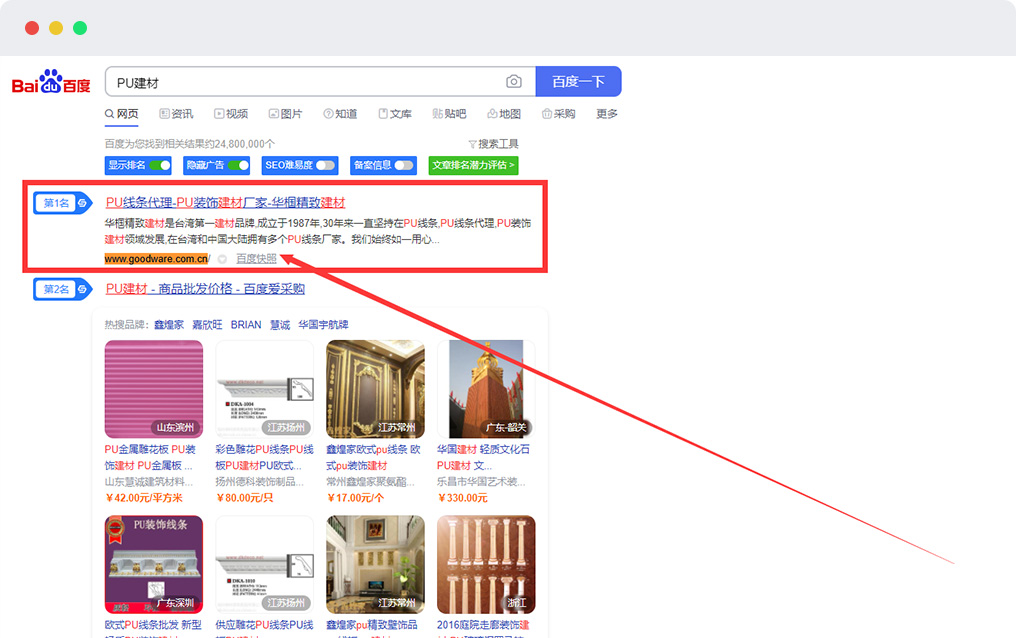Toggle the 显示排名 switch

coord(159,165)
